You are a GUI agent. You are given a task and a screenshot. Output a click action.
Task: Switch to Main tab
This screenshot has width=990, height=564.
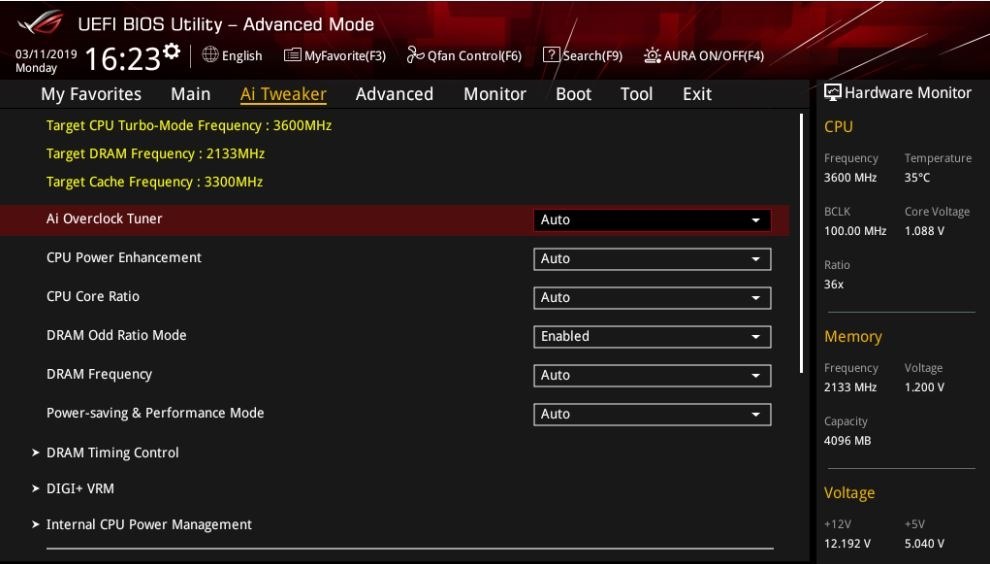190,94
